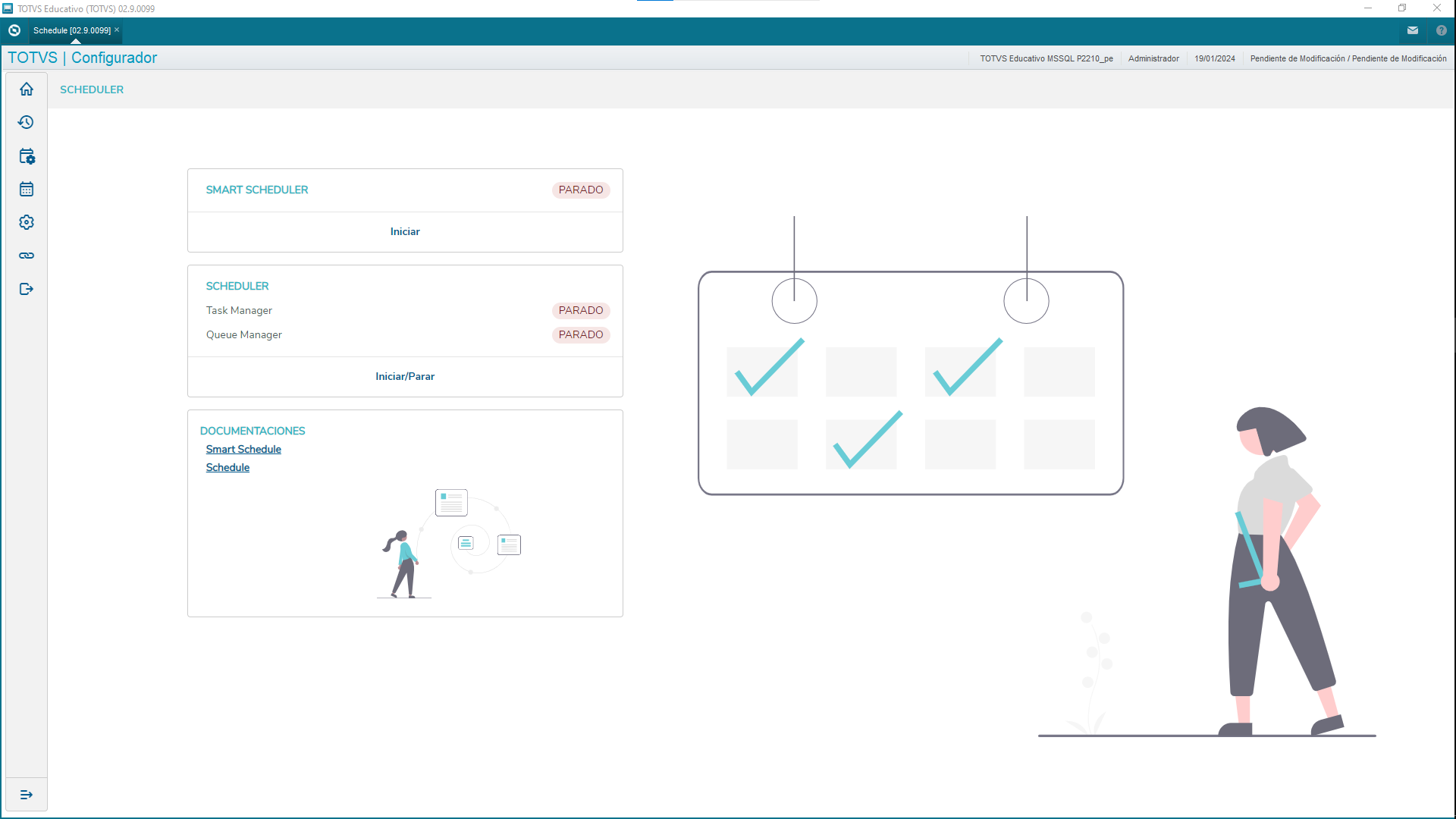Image resolution: width=1456 pixels, height=819 pixels.
Task: Click the Queue Manager PARADO status badge
Action: (x=581, y=334)
